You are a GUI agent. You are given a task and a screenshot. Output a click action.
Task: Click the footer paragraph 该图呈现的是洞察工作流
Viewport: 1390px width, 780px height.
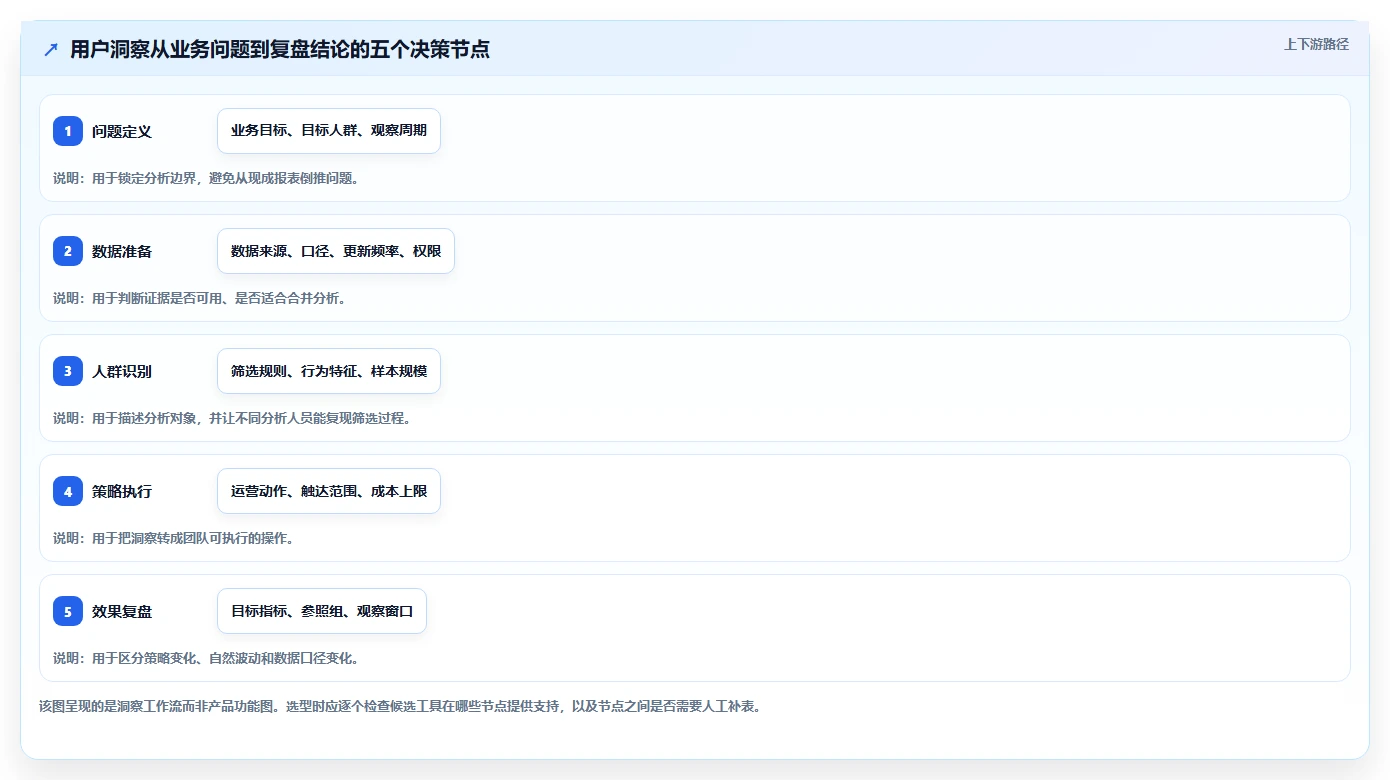tap(400, 706)
